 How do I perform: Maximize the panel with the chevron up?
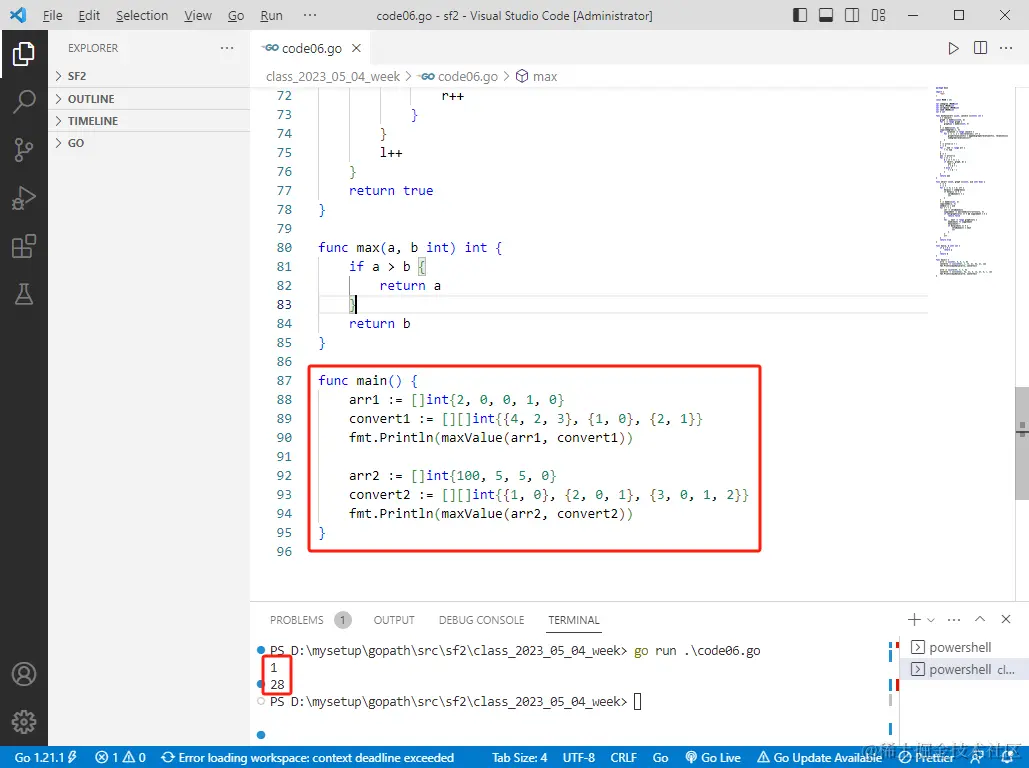(x=980, y=619)
